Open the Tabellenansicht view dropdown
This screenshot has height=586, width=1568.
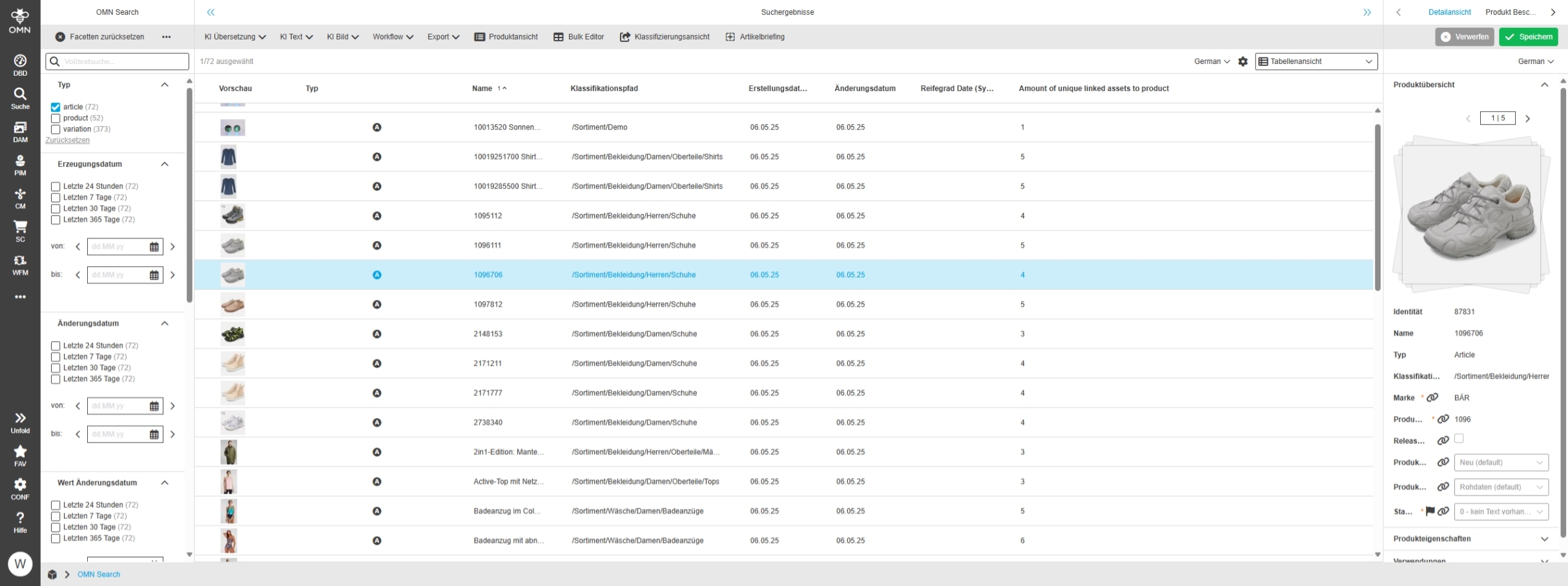[1315, 61]
